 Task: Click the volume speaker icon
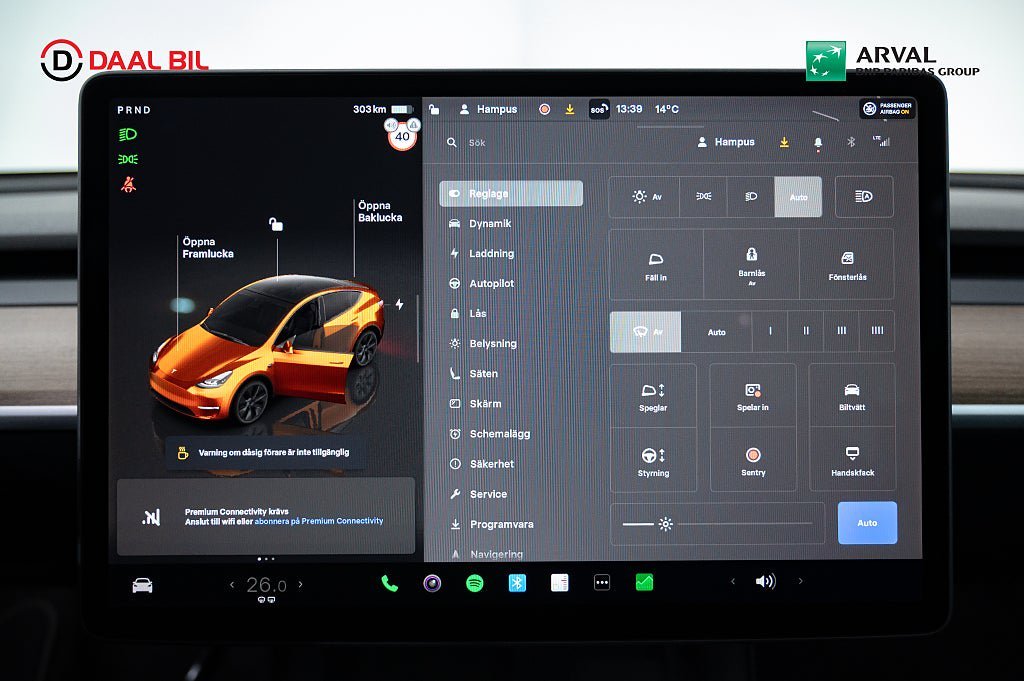(765, 581)
